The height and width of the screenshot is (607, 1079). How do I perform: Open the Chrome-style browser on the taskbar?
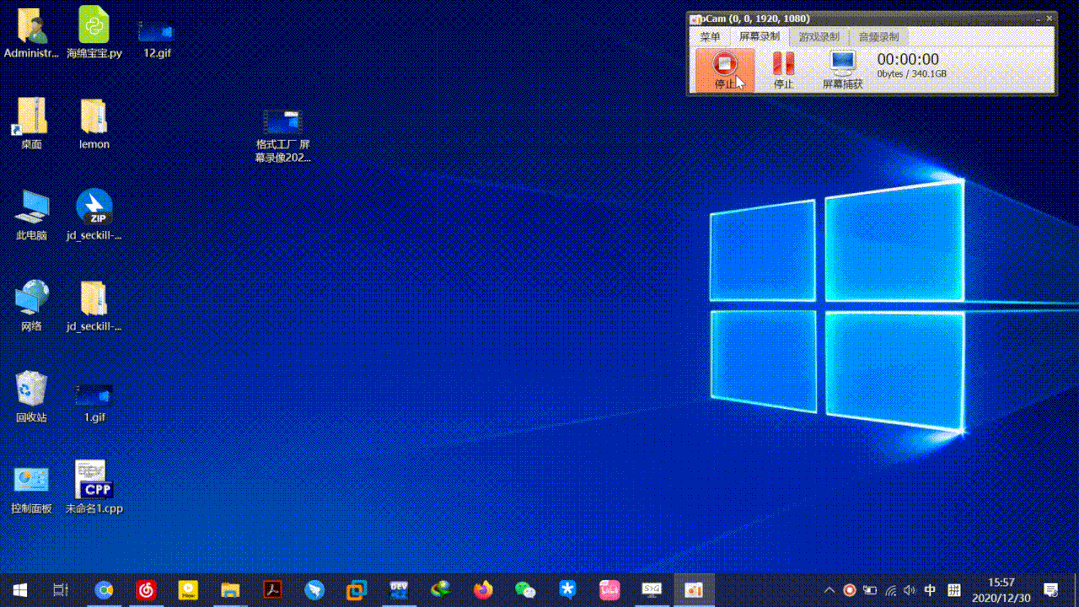104,590
